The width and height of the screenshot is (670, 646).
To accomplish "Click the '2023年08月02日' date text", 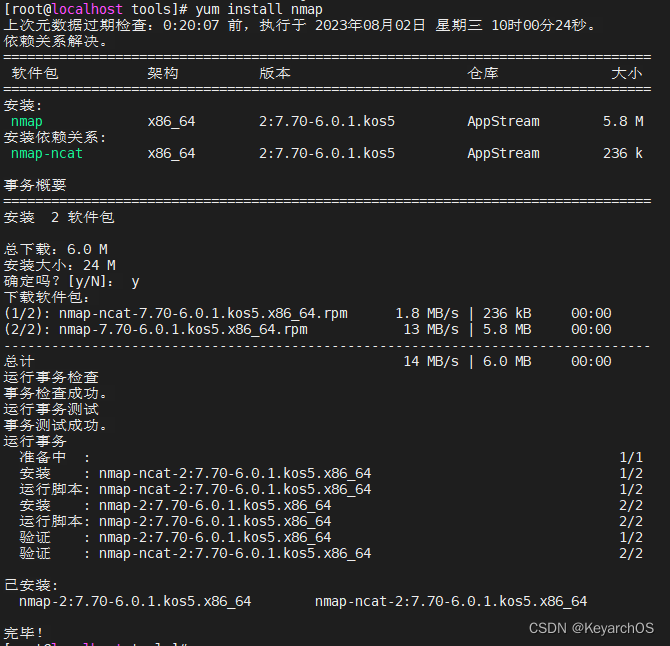I will tap(370, 25).
